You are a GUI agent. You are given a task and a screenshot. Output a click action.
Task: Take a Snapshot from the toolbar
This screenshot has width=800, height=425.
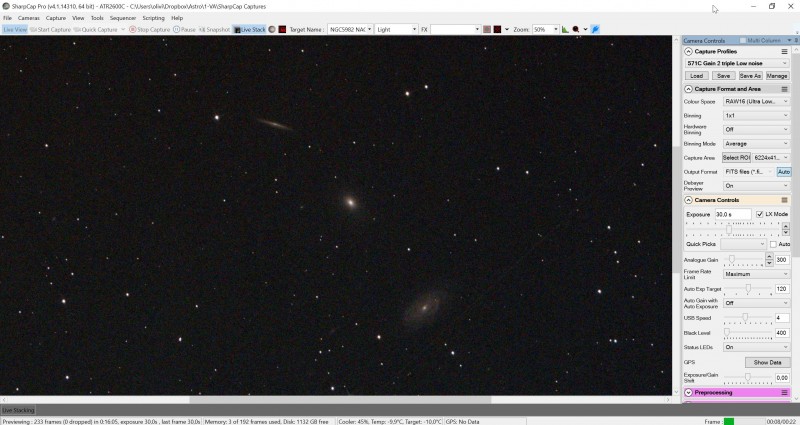coord(214,30)
